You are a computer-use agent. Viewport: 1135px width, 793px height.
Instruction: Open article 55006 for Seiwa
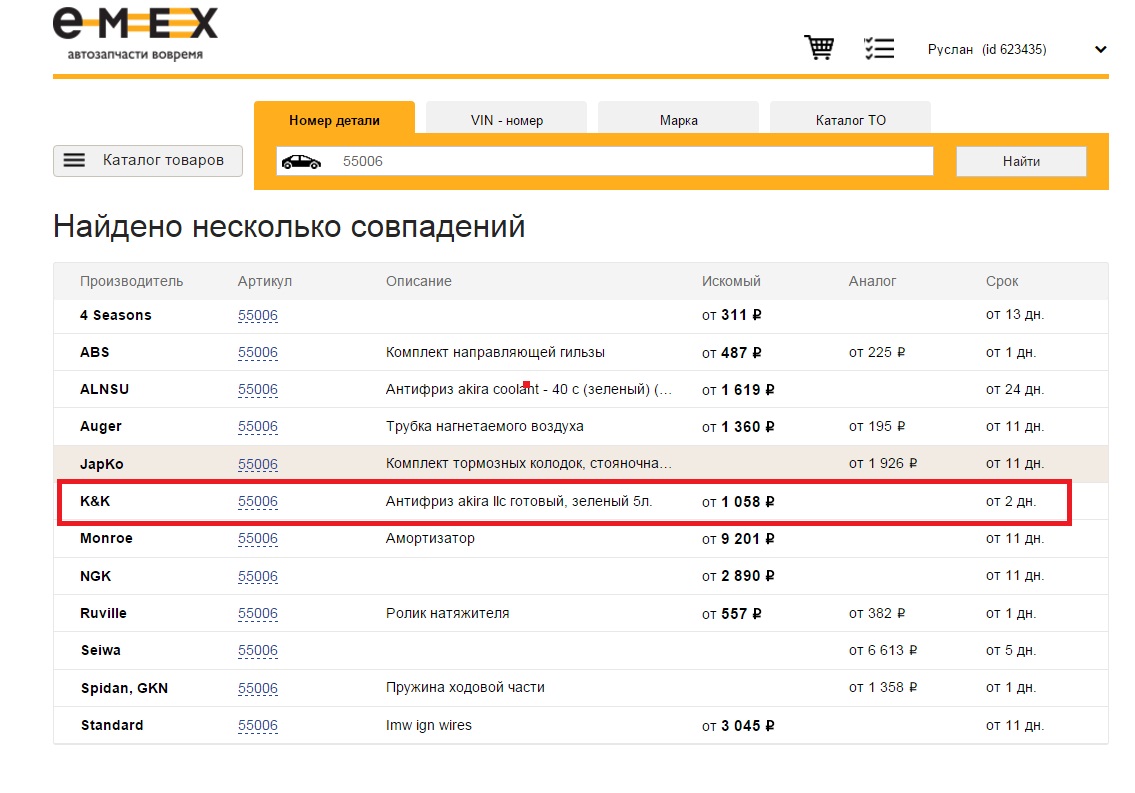[x=258, y=650]
